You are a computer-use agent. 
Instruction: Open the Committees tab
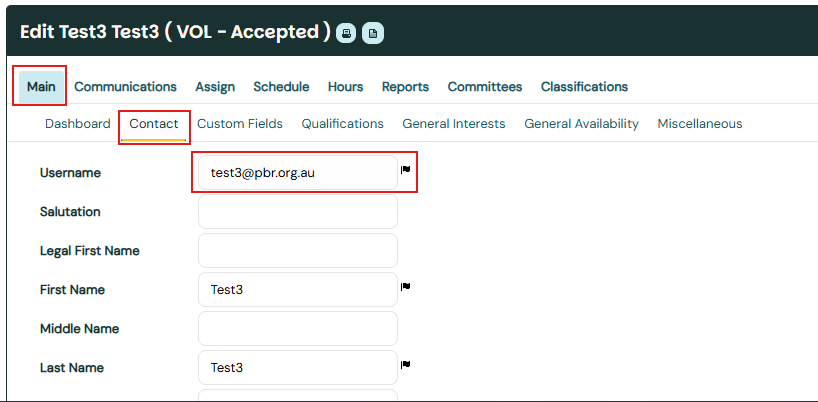click(484, 87)
